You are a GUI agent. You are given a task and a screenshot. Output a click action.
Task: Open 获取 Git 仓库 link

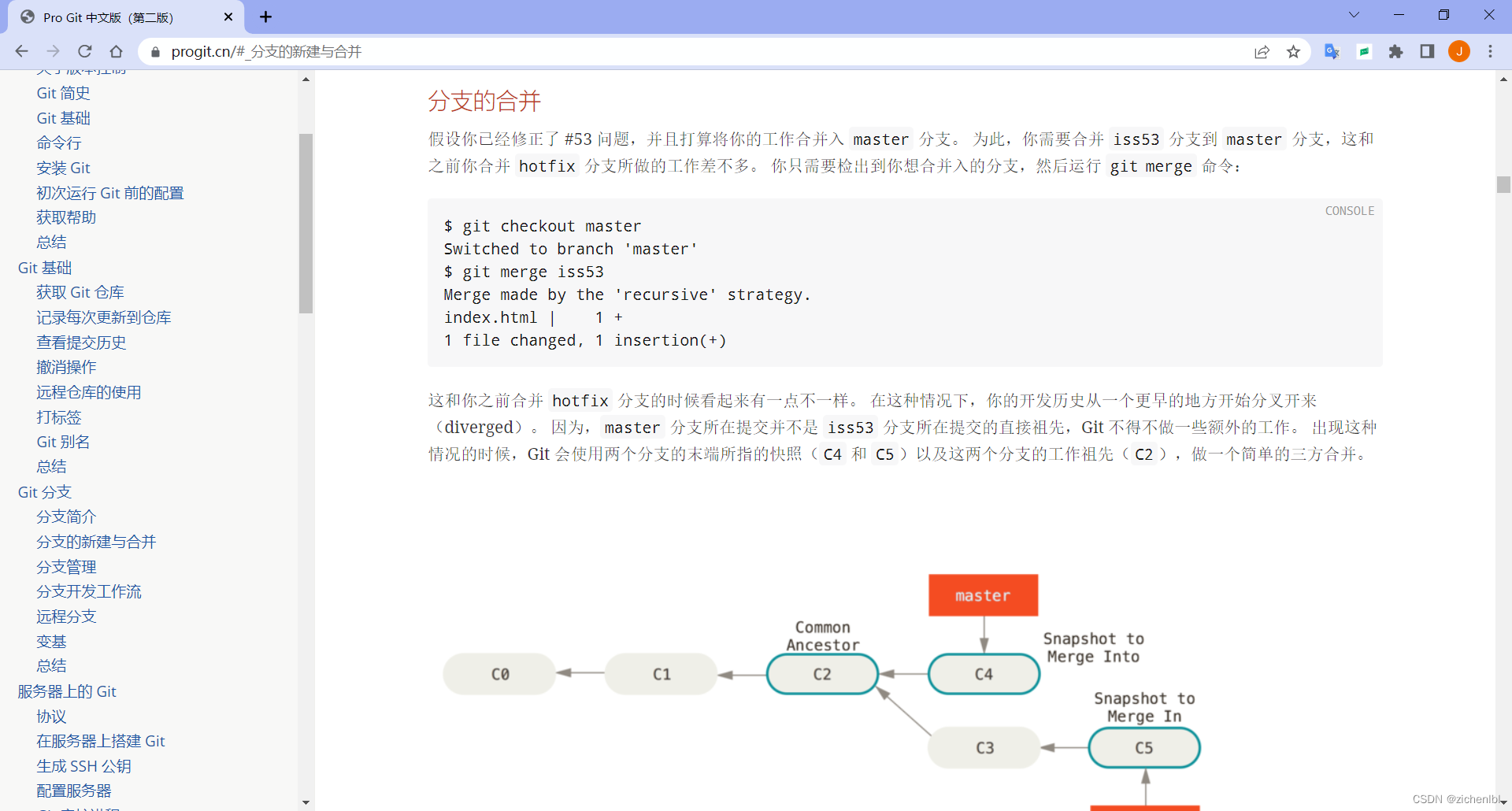(x=80, y=292)
